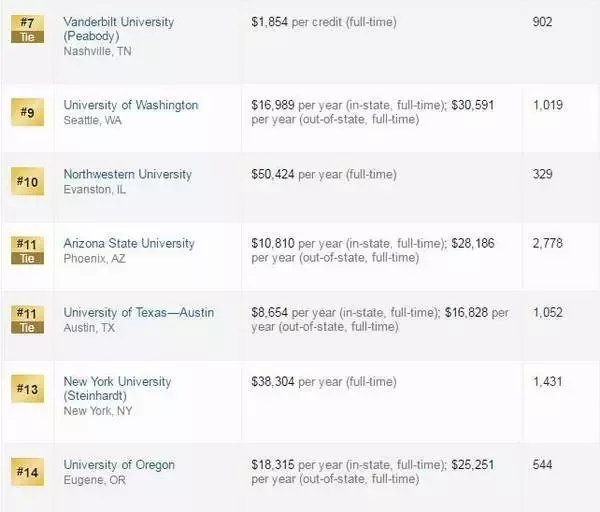
Task: Open Vanderbilt University (Peabody) link
Action: tap(119, 29)
